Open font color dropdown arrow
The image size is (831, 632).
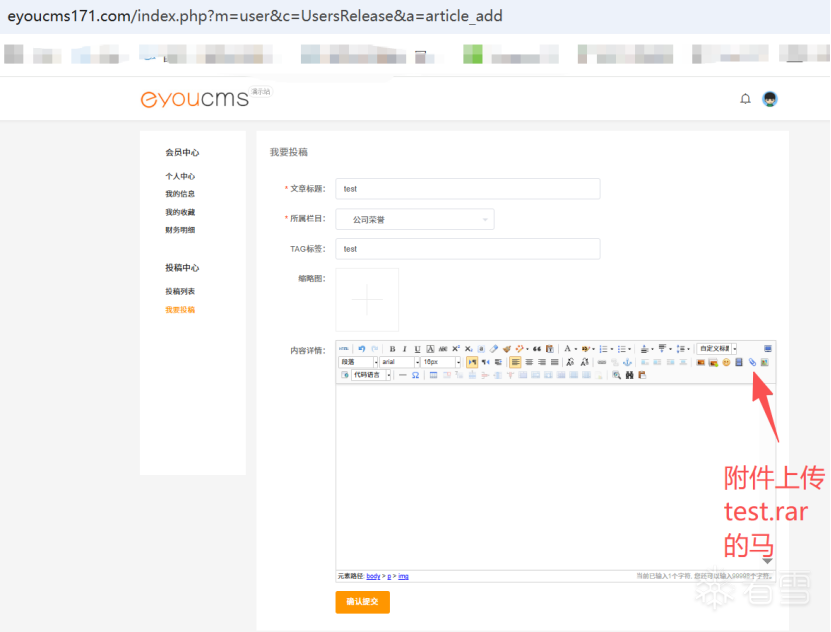tap(576, 349)
